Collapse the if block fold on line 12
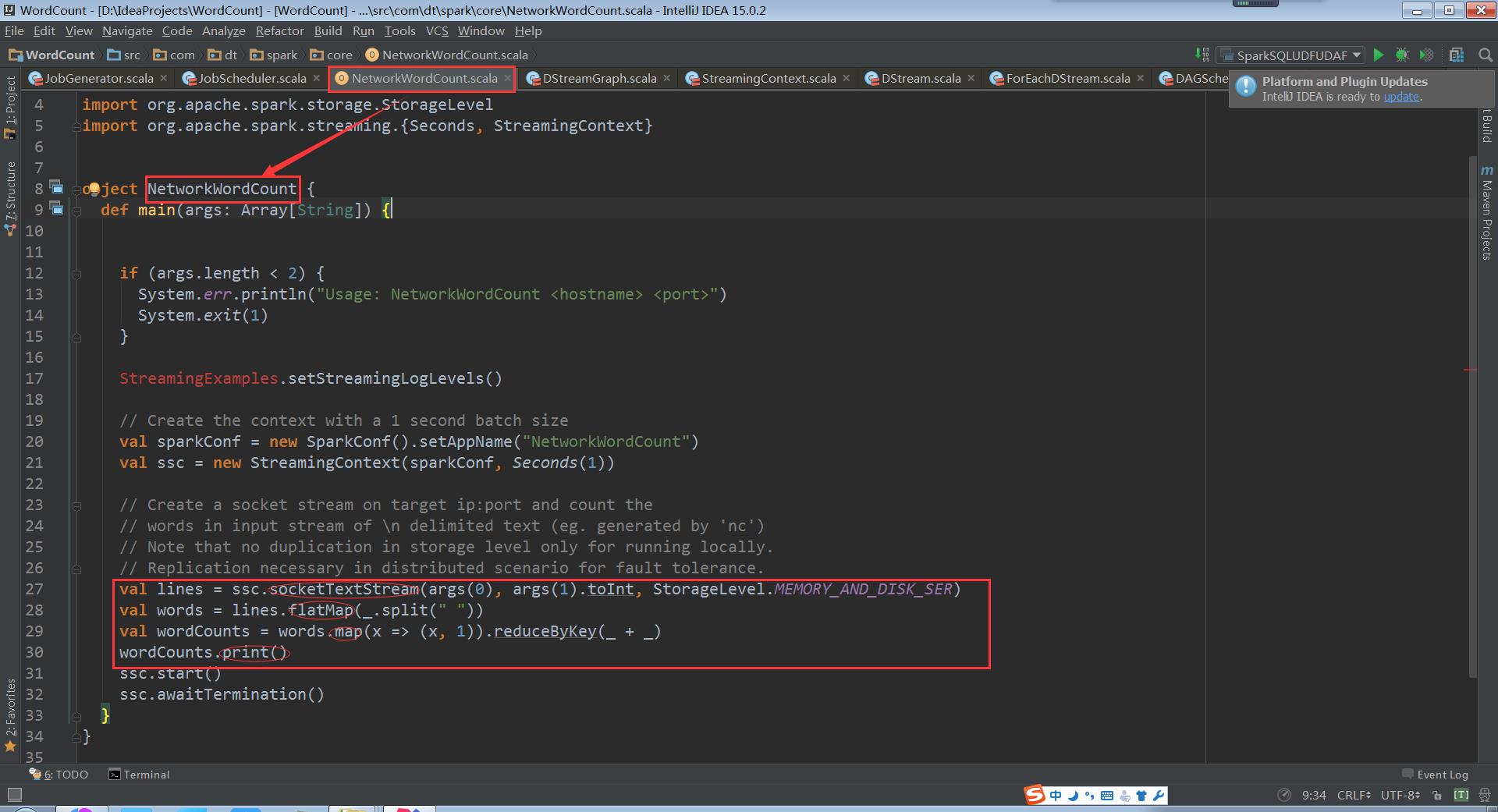1498x812 pixels. click(x=77, y=274)
